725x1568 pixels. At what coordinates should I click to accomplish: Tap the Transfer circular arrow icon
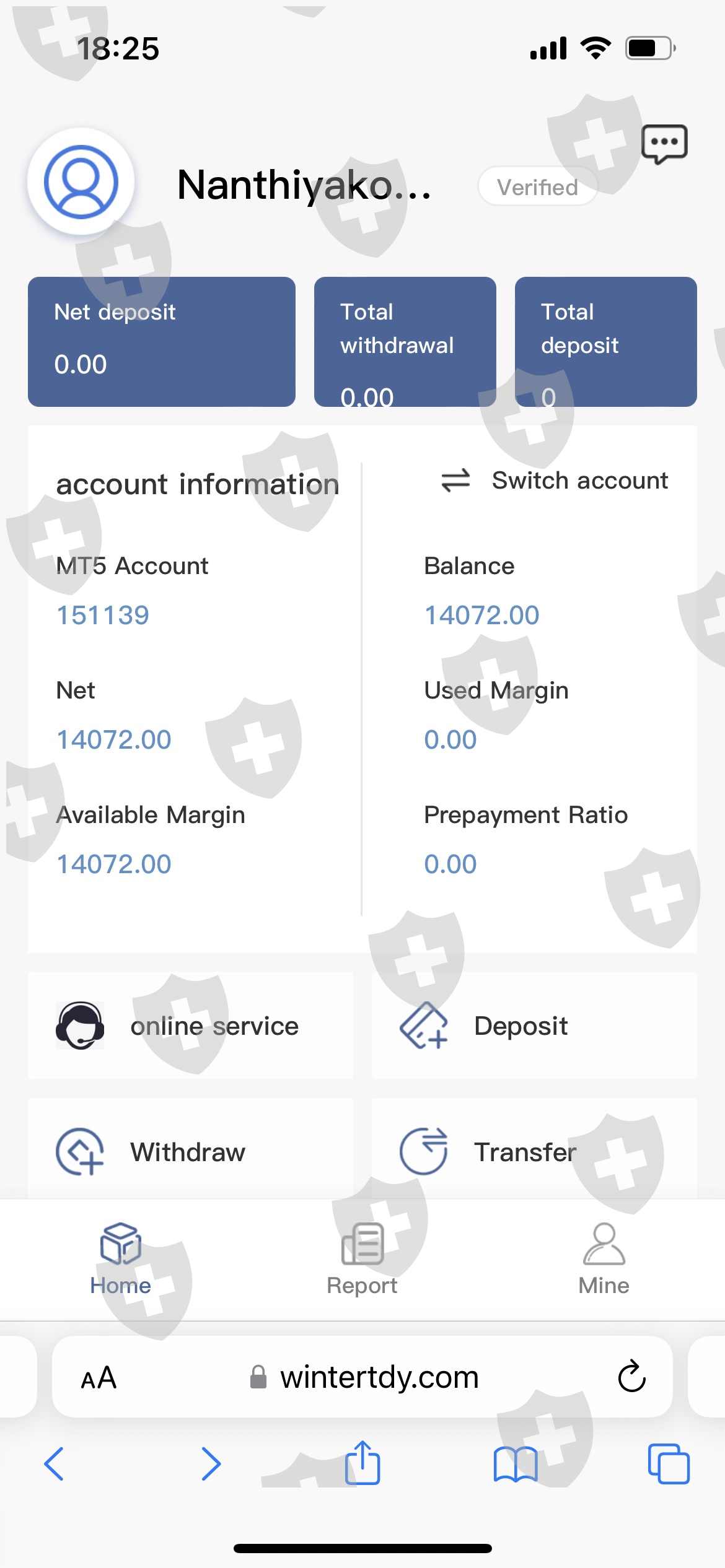point(423,1151)
